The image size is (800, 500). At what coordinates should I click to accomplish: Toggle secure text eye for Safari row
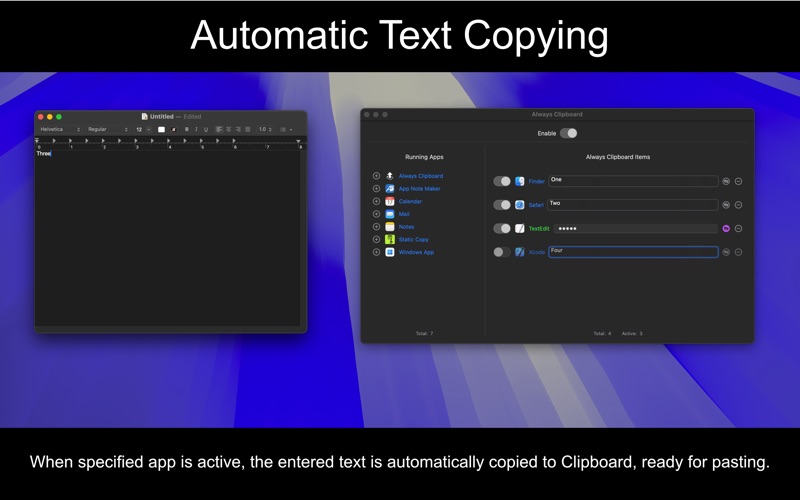[x=726, y=205]
